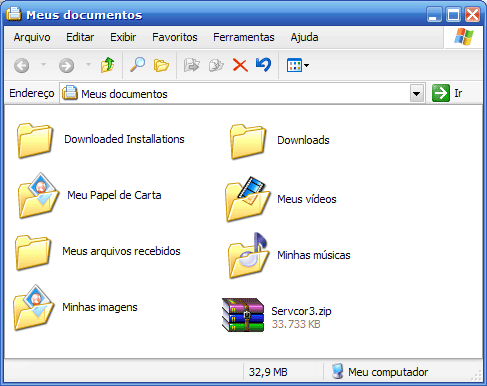The image size is (487, 386).
Task: Open the Search magnifier tool
Action: tap(137, 65)
